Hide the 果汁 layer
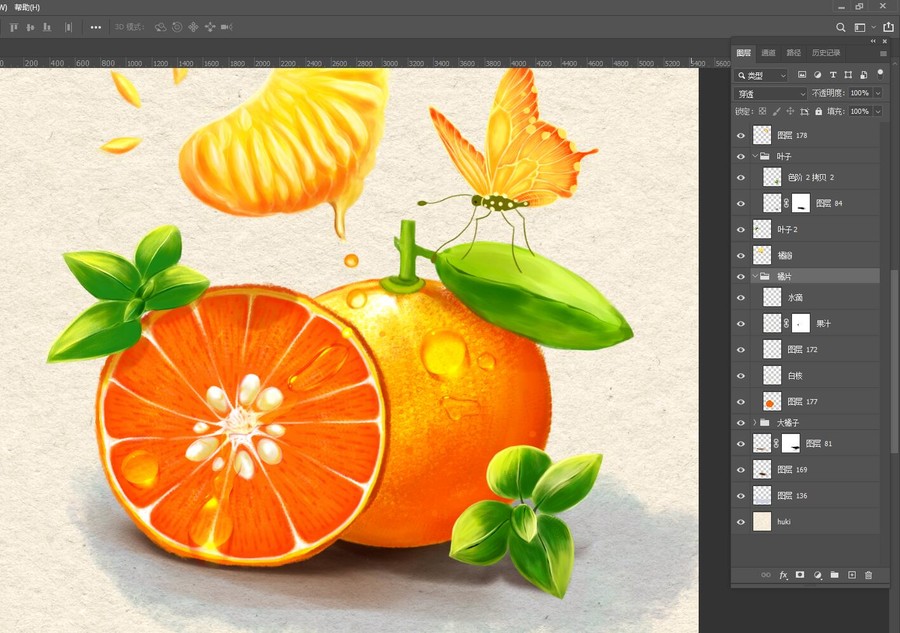Viewport: 900px width, 633px height. tap(741, 324)
